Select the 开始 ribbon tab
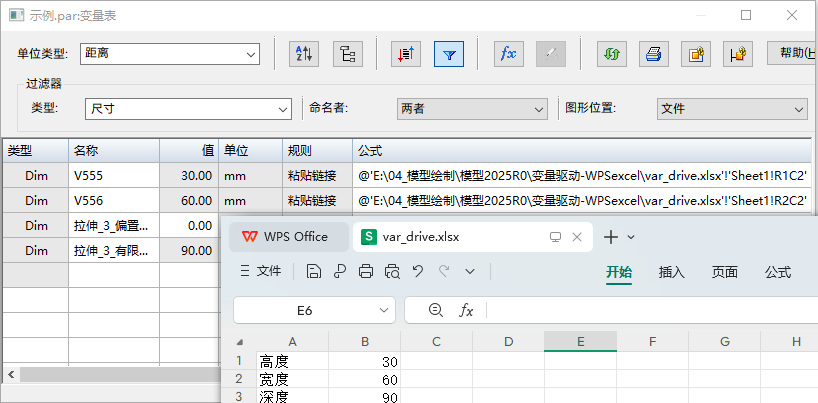This screenshot has width=818, height=403. click(619, 272)
